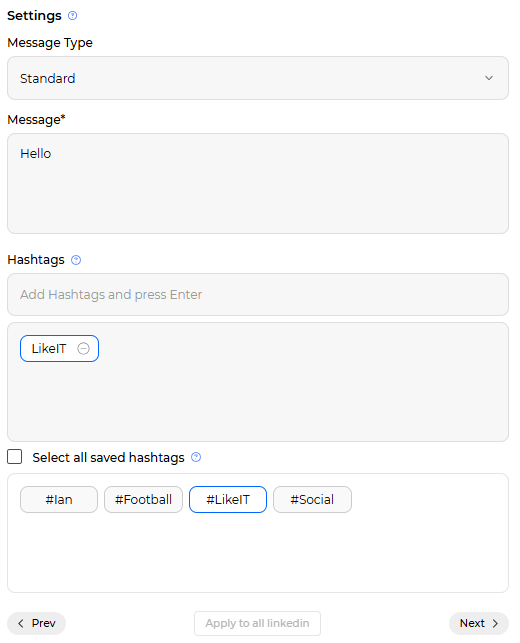Click the right chevron on Next
This screenshot has width=520, height=643.
click(495, 623)
